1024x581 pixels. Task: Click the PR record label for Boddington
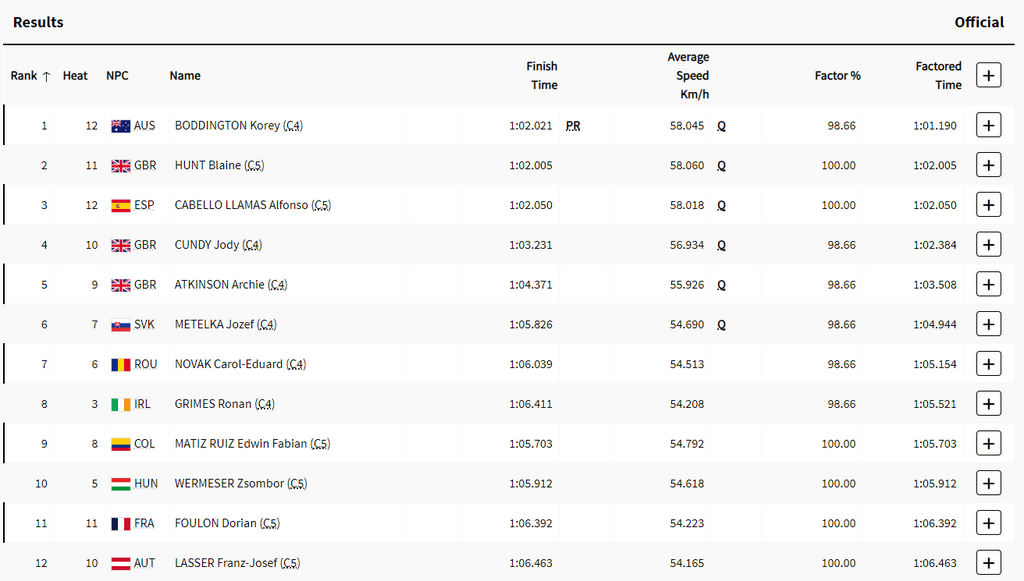[572, 126]
